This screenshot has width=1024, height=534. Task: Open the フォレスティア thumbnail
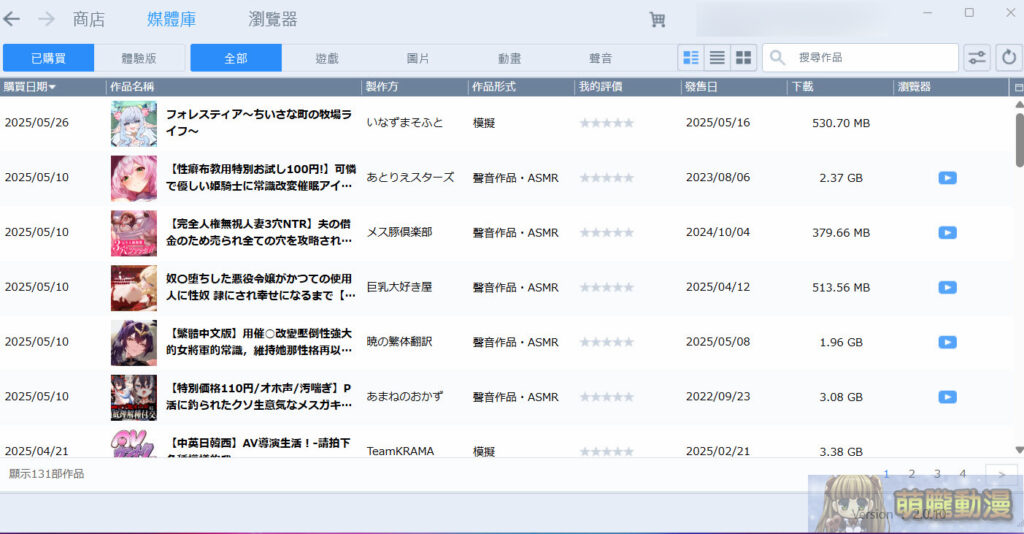pos(134,123)
